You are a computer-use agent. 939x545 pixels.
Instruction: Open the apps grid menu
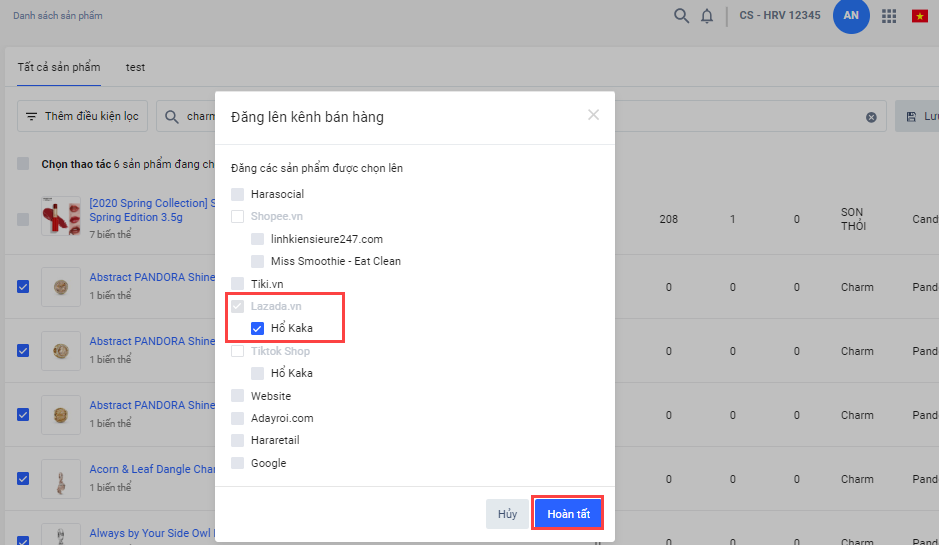point(888,16)
